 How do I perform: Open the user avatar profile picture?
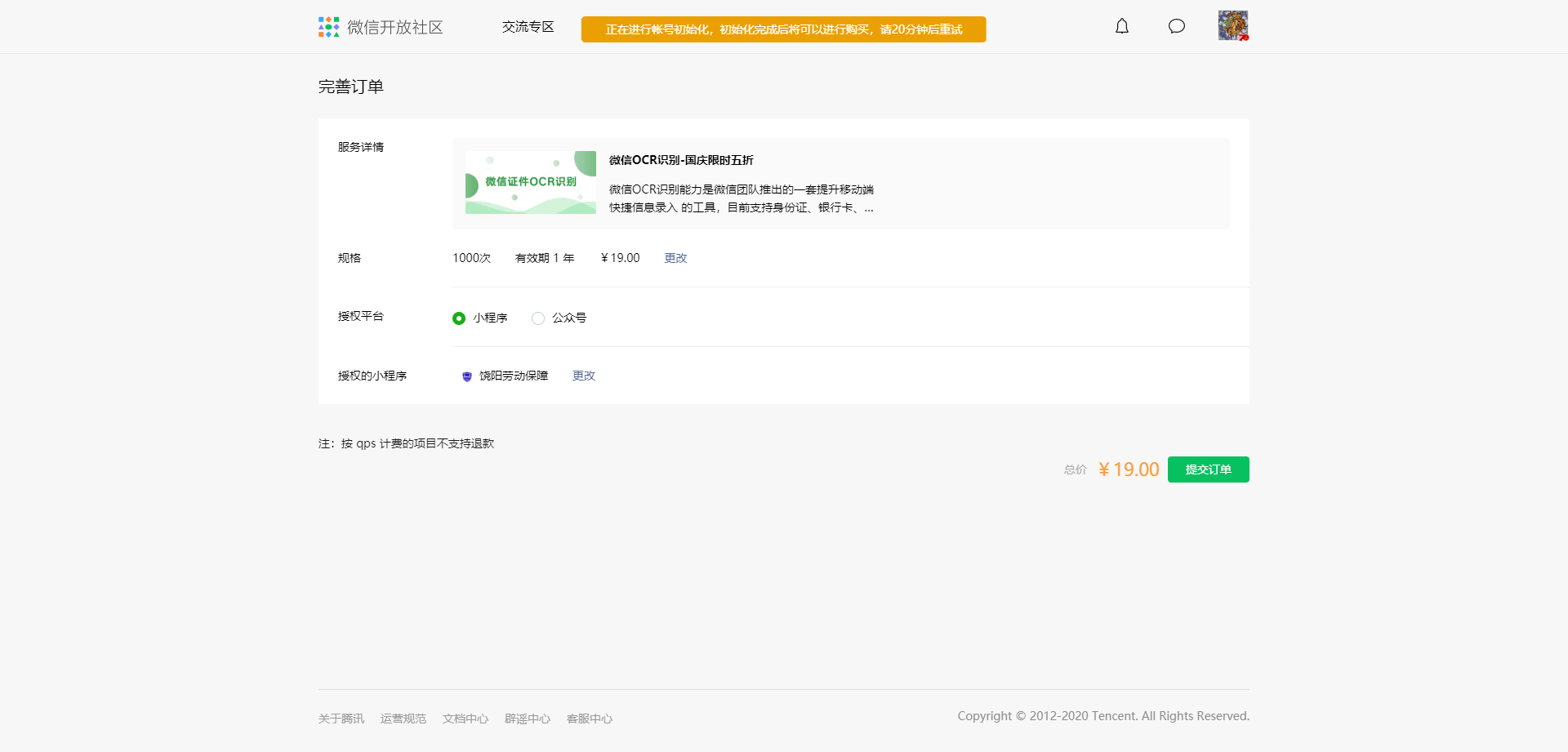click(x=1233, y=25)
